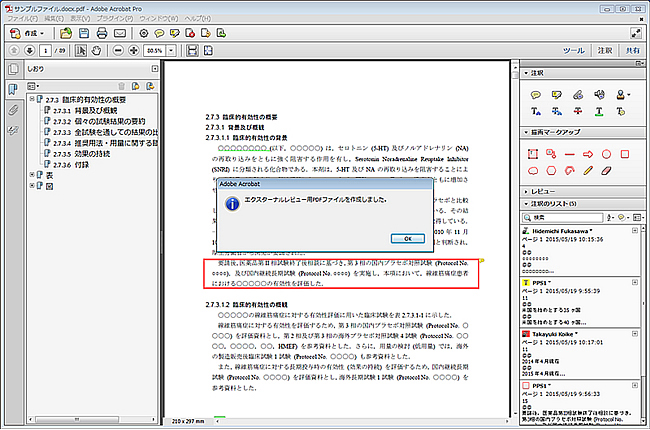Click the gear settings icon in toolbar
Image resolution: width=650 pixels, height=430 pixels.
143,33
